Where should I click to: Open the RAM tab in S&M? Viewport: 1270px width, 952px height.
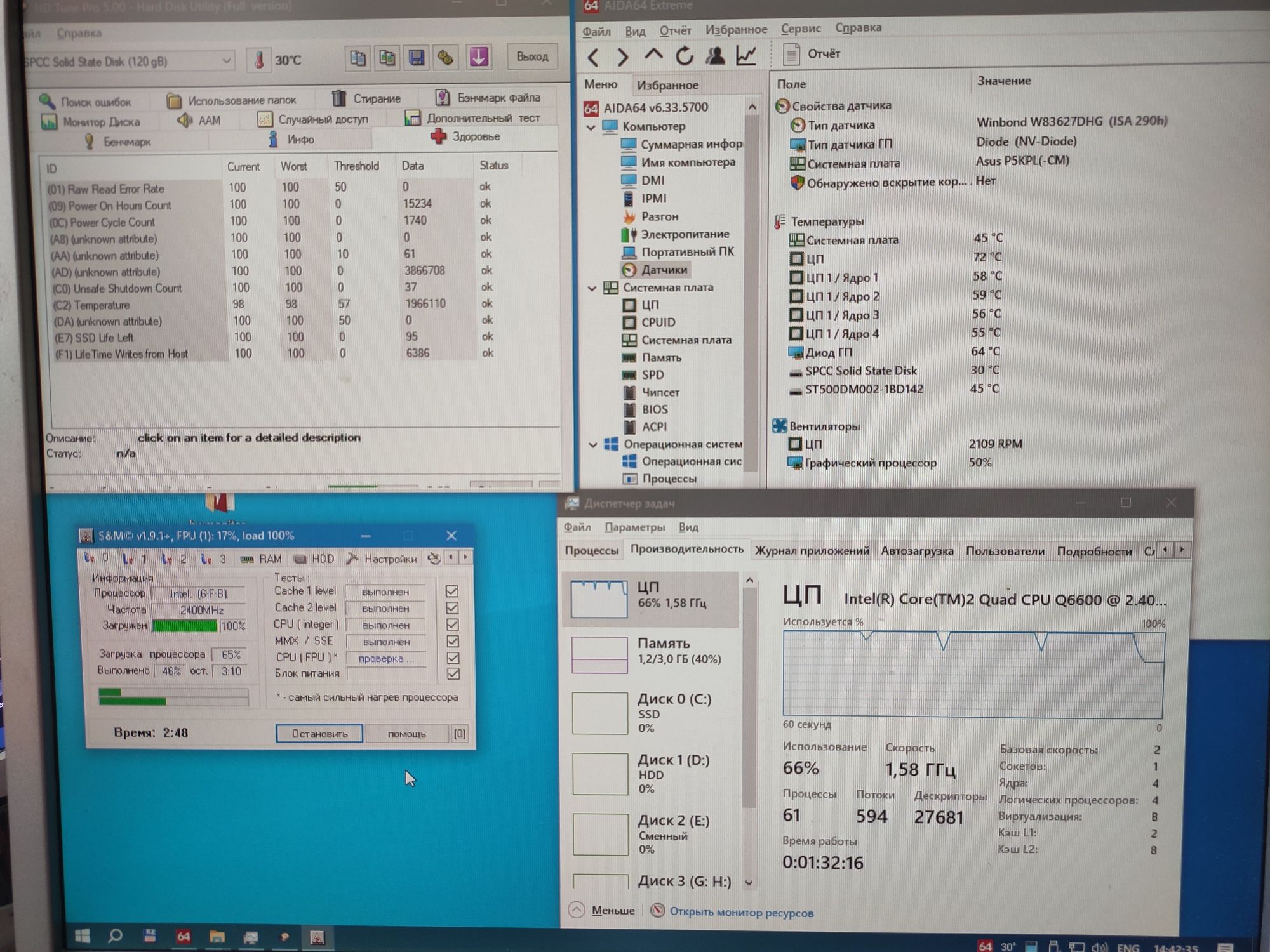(x=260, y=559)
